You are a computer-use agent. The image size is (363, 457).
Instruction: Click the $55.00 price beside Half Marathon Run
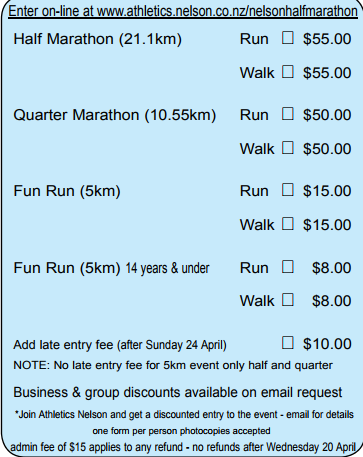(327, 39)
